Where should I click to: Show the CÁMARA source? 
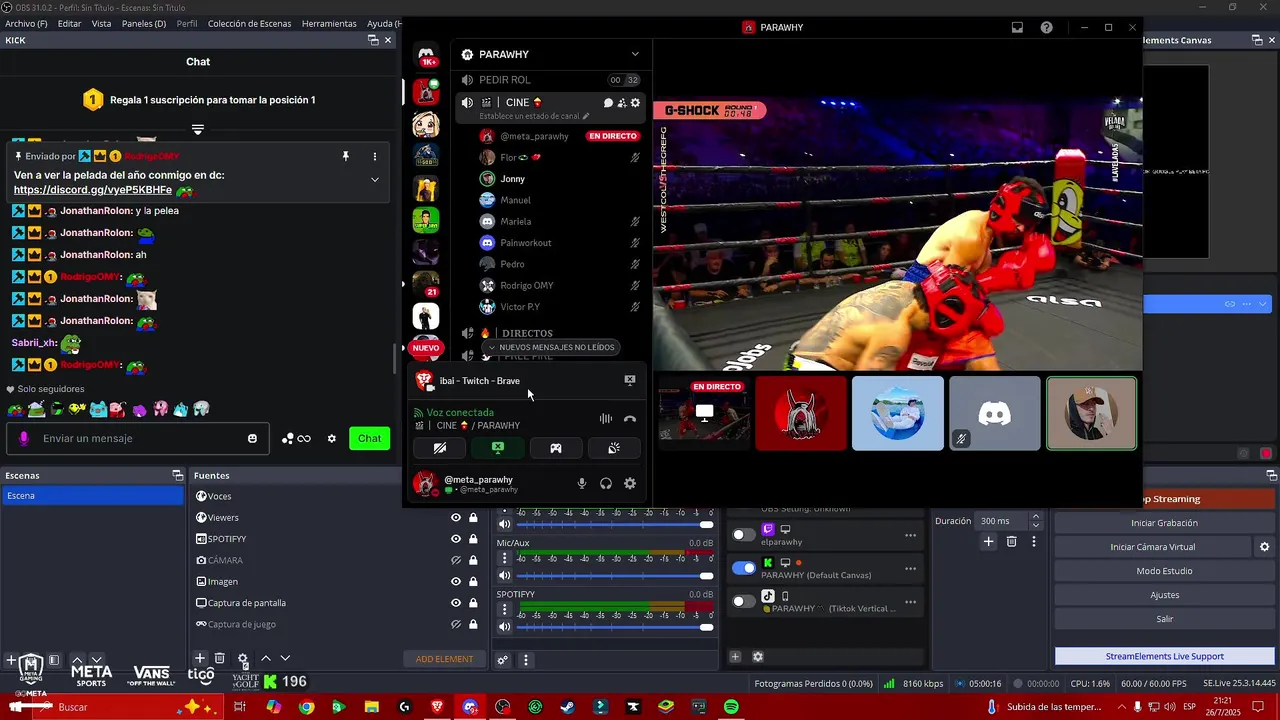[456, 560]
